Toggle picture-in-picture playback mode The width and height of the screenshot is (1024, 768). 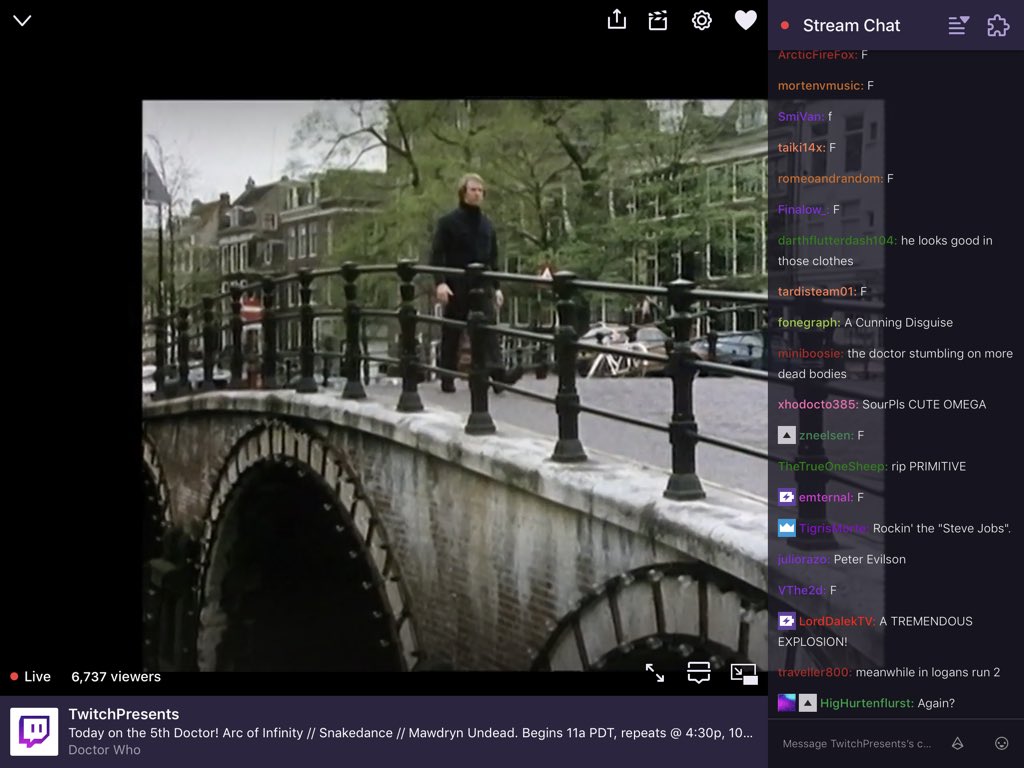[x=745, y=675]
